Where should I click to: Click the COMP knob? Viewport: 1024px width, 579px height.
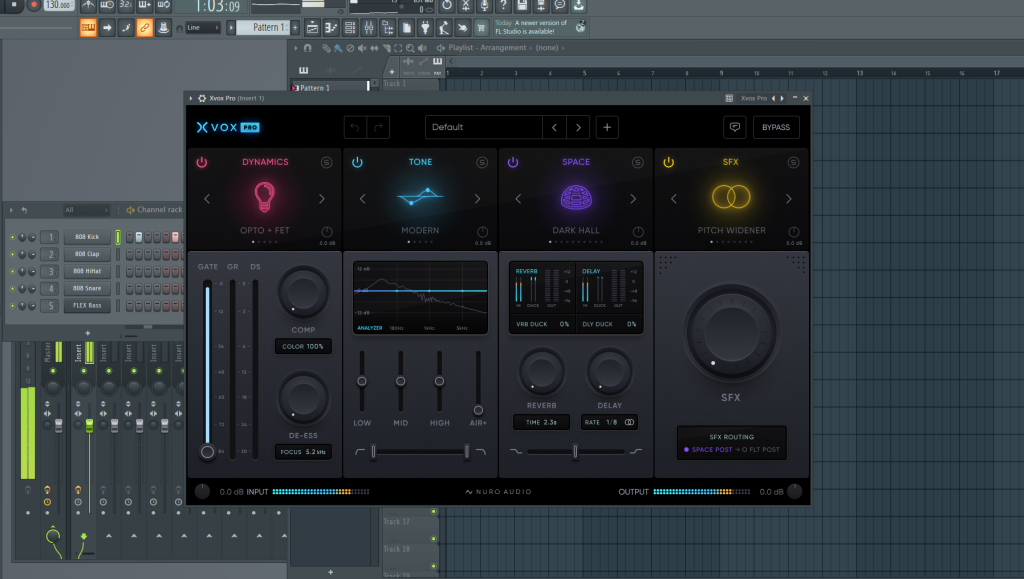(x=303, y=293)
